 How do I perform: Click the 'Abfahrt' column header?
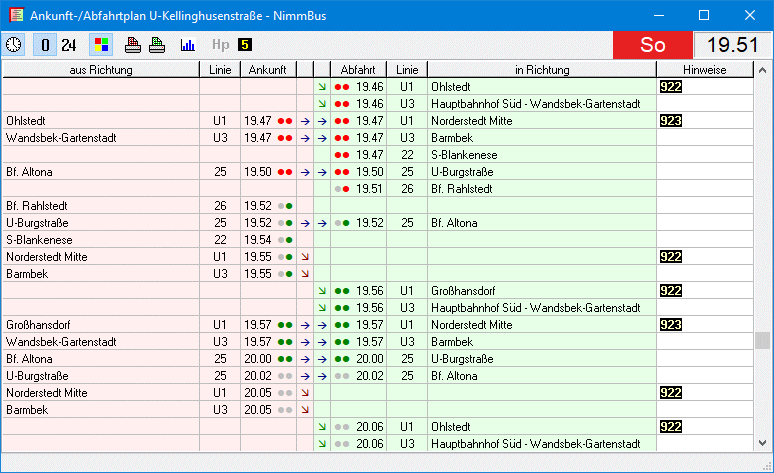coord(358,70)
